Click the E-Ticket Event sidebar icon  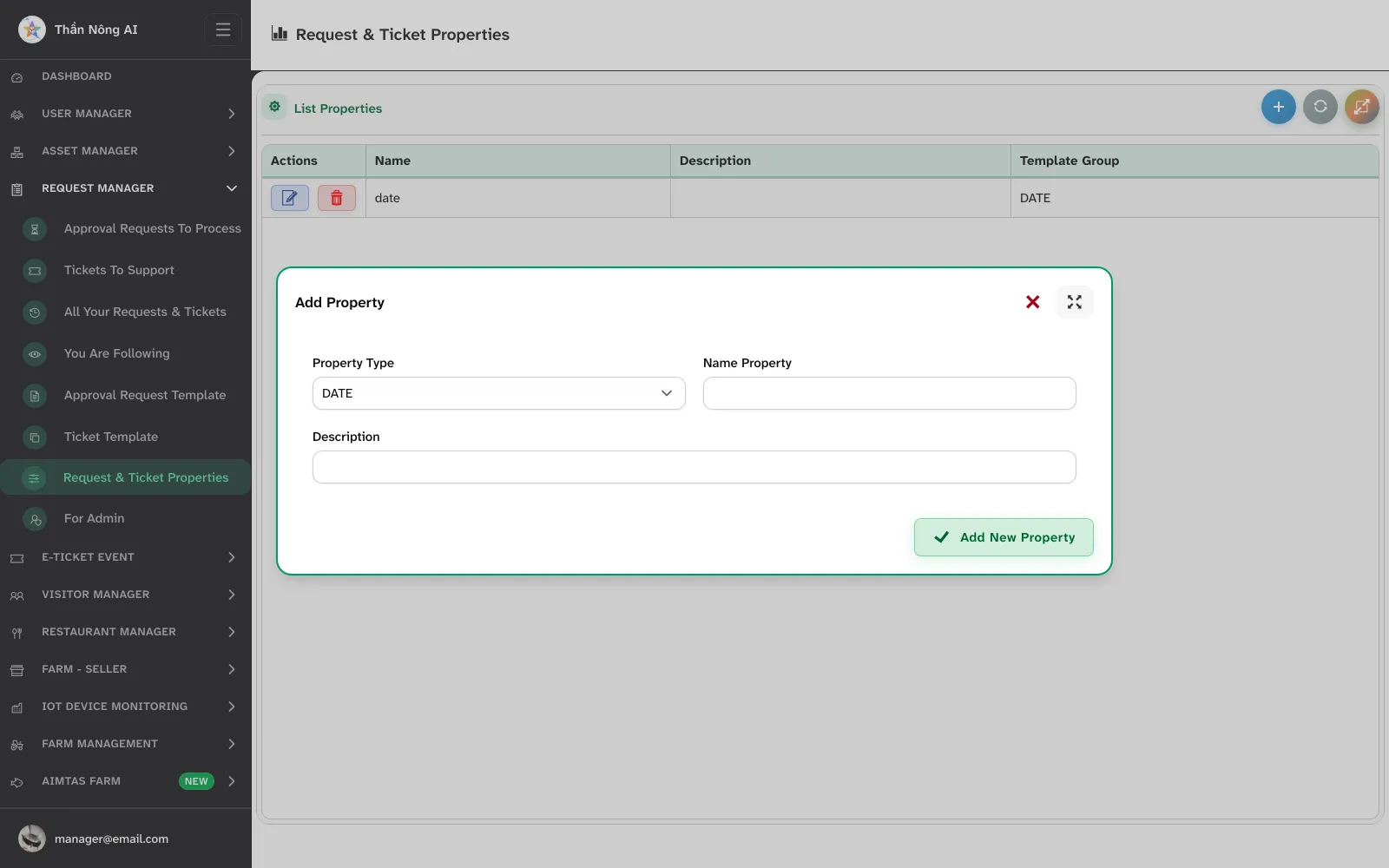pos(16,558)
